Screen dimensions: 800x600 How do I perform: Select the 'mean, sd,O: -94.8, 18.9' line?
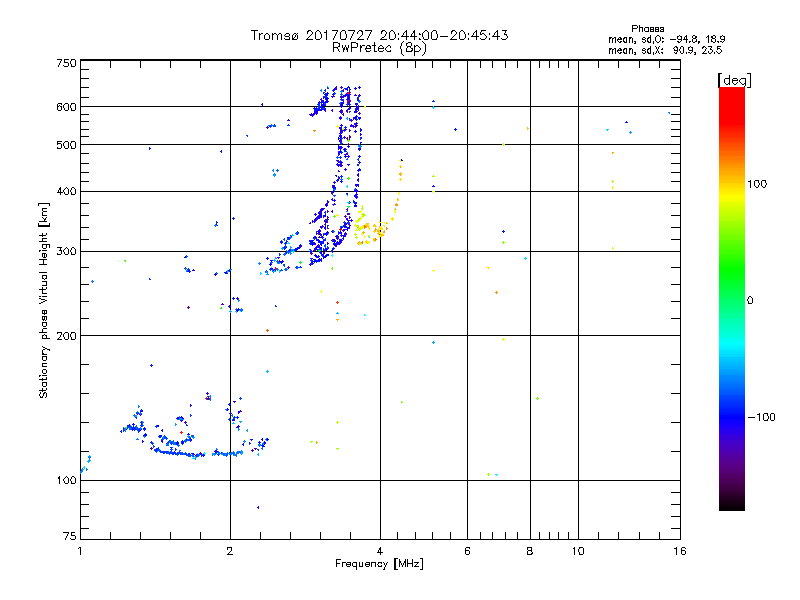point(666,39)
